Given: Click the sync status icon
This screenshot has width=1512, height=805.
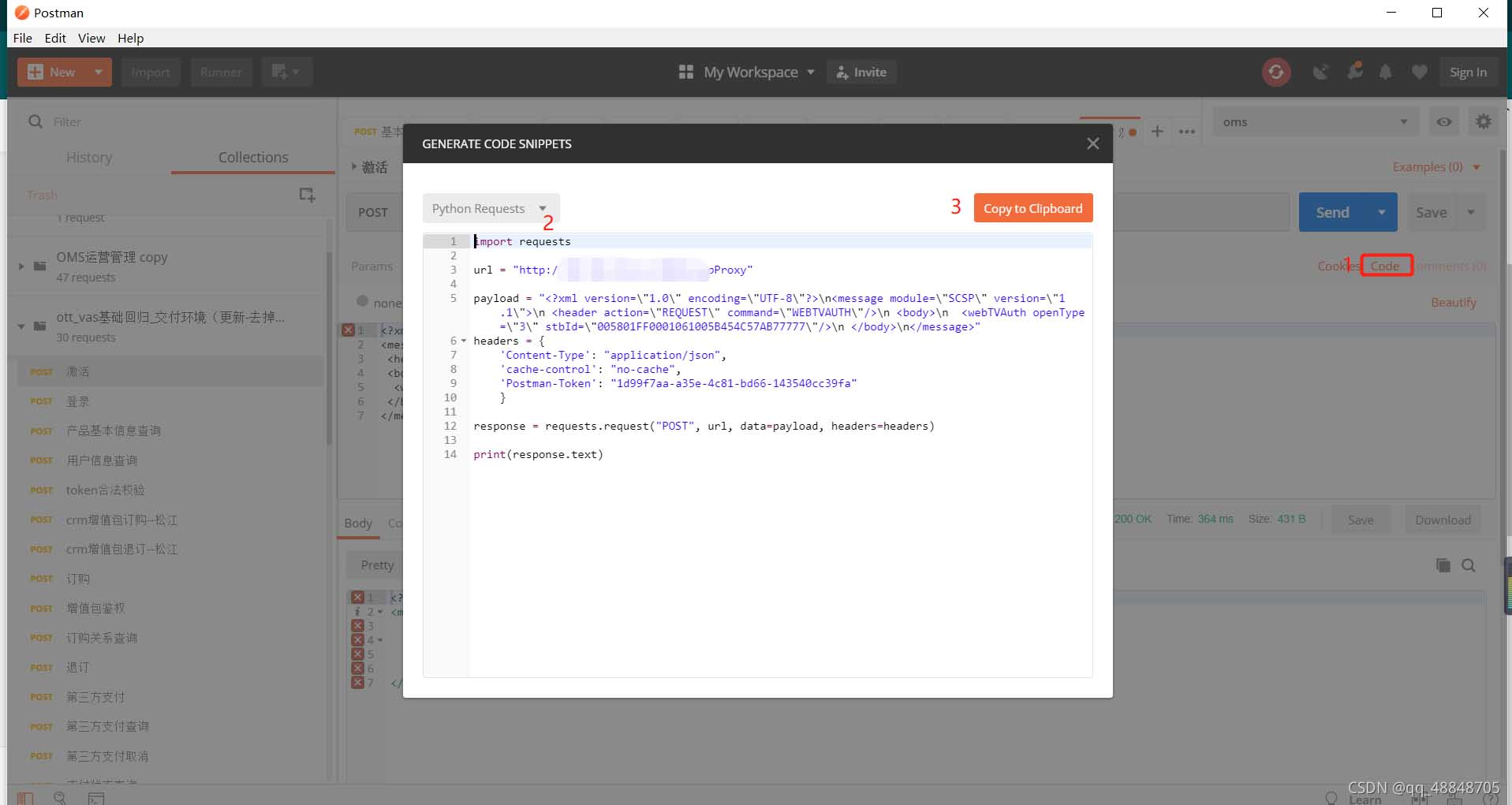Looking at the screenshot, I should pos(1275,72).
